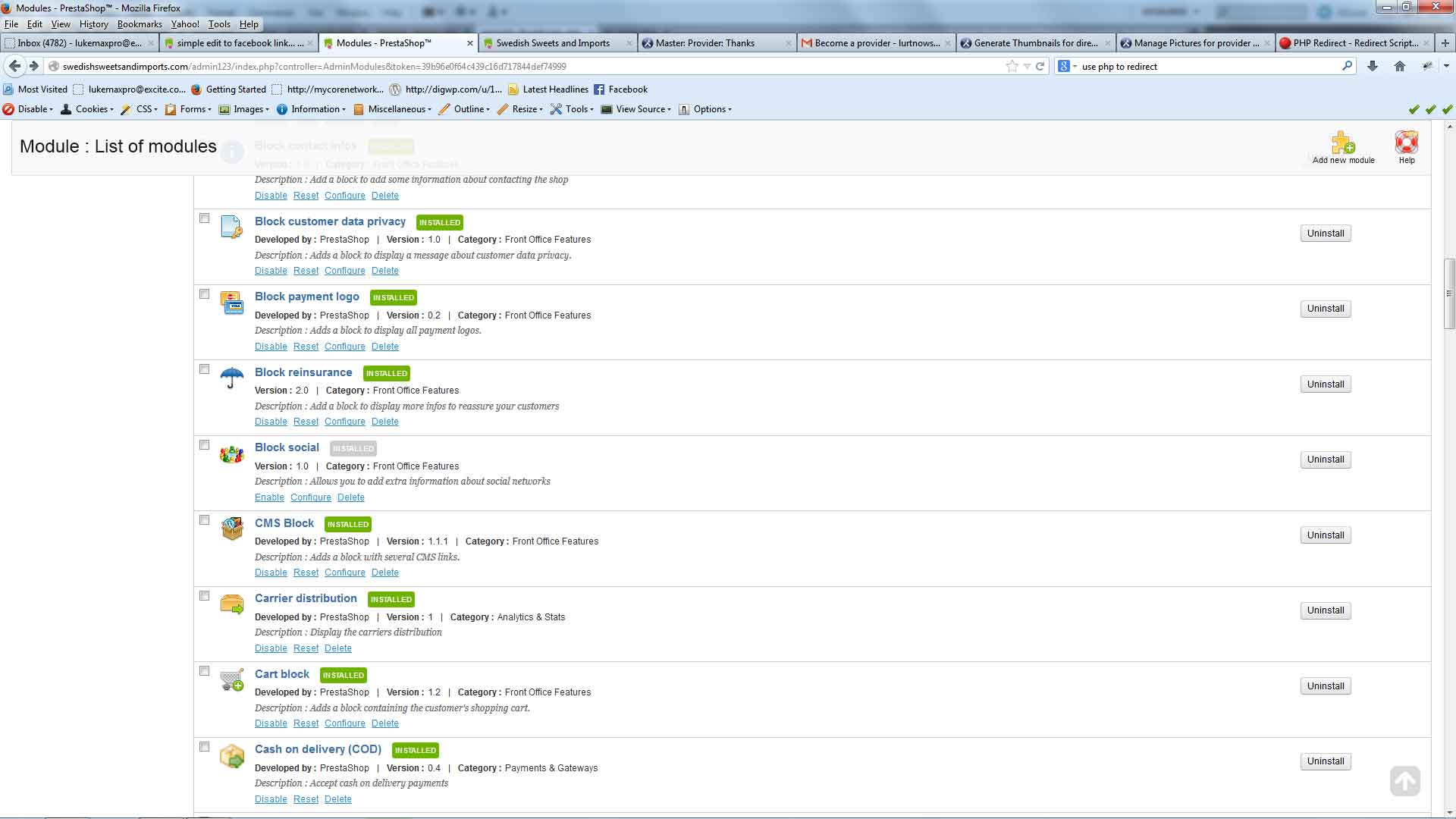Select the Block social module checkbox

coord(204,445)
